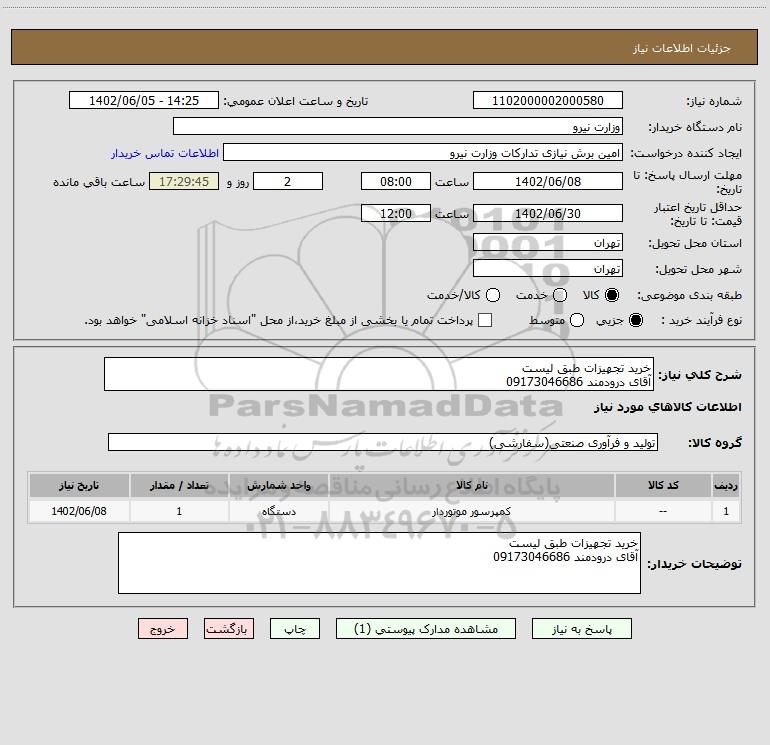Image resolution: width=770 pixels, height=745 pixels.
Task: Click the buyer name field وزارت نیرو
Action: coord(398,126)
